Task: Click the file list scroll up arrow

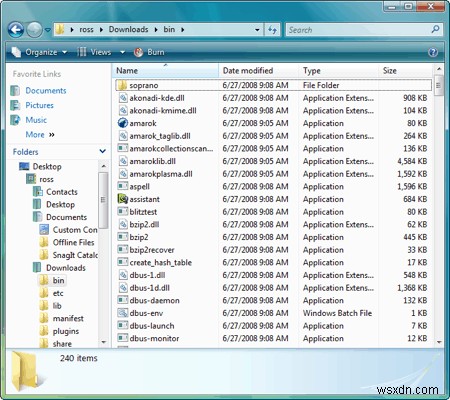Action: [439, 69]
